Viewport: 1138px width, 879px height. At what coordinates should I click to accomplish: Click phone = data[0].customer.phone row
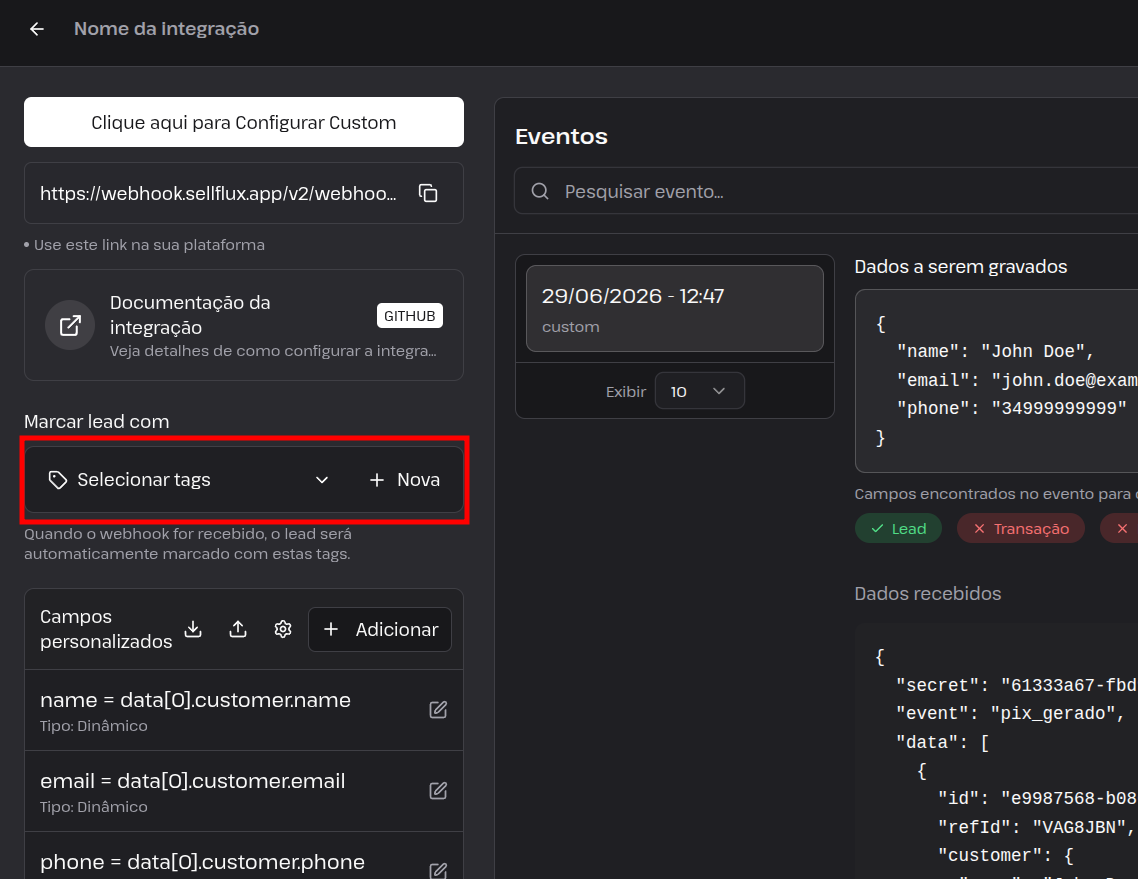tap(244, 856)
